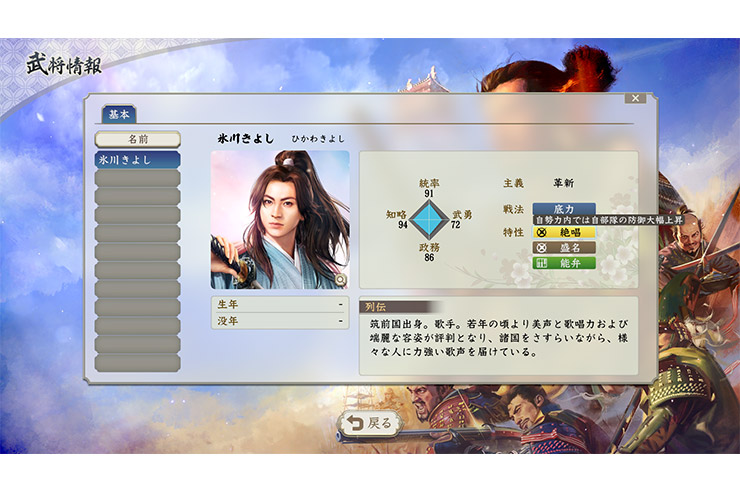Open the 基本 tab
Screen dimensions: 740x493
pos(119,114)
